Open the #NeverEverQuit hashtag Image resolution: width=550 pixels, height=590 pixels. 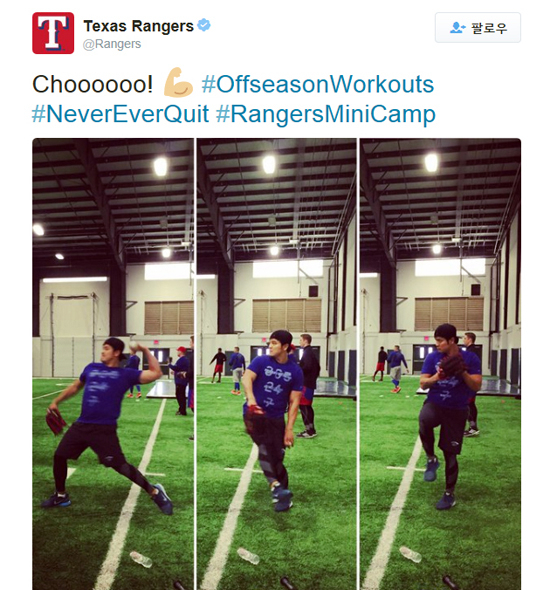coord(120,114)
